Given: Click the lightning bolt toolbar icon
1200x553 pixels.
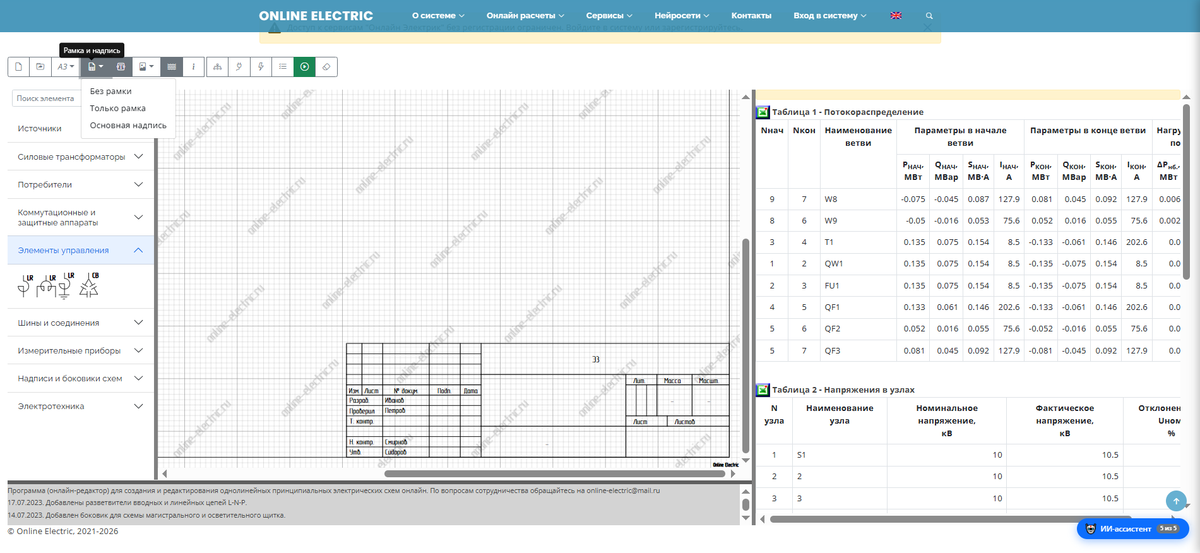Looking at the screenshot, I should point(261,67).
